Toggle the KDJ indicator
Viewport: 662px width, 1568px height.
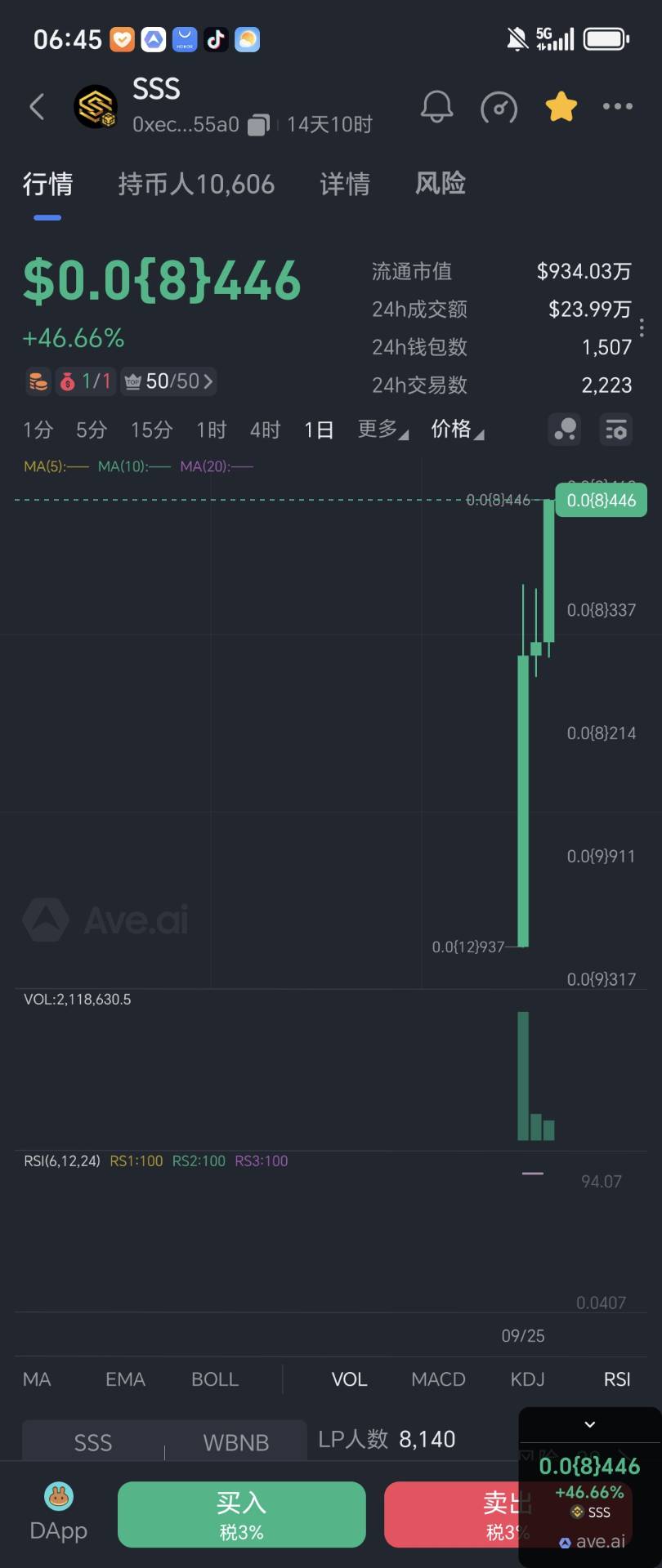click(x=527, y=1379)
